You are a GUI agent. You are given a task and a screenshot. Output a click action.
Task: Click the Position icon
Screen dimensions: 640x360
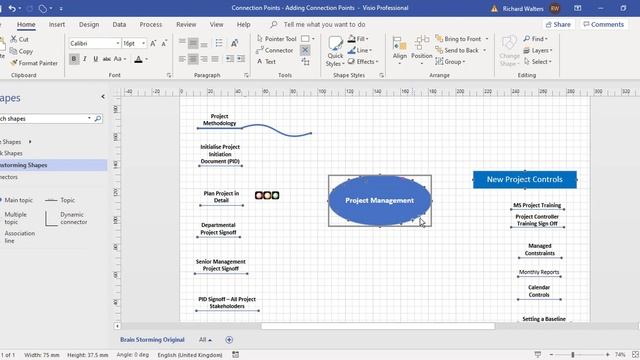(422, 49)
